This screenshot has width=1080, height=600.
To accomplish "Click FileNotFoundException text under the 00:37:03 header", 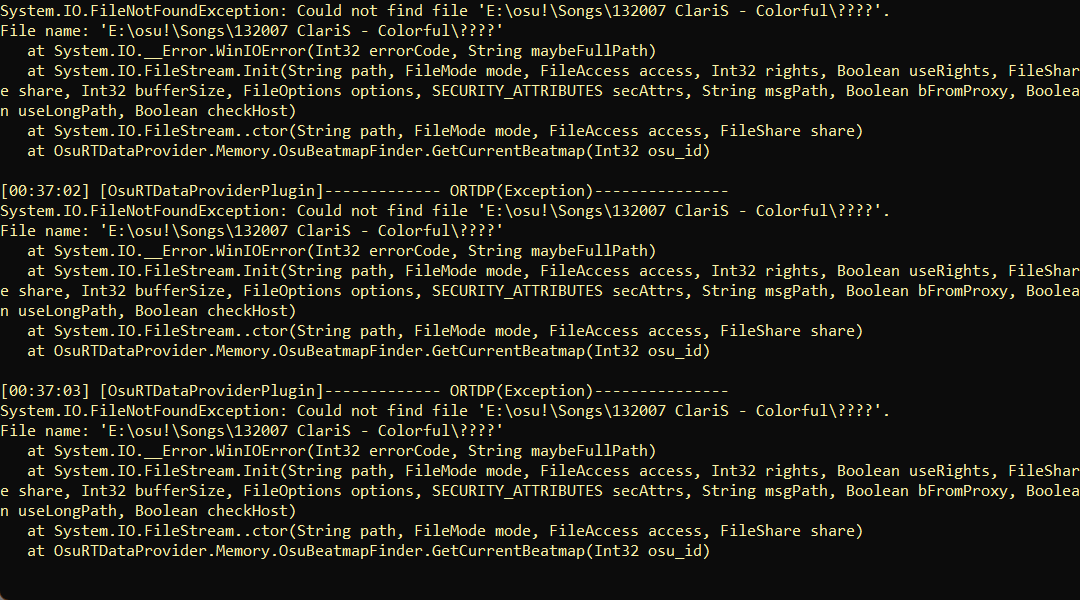I will pyautogui.click(x=185, y=411).
